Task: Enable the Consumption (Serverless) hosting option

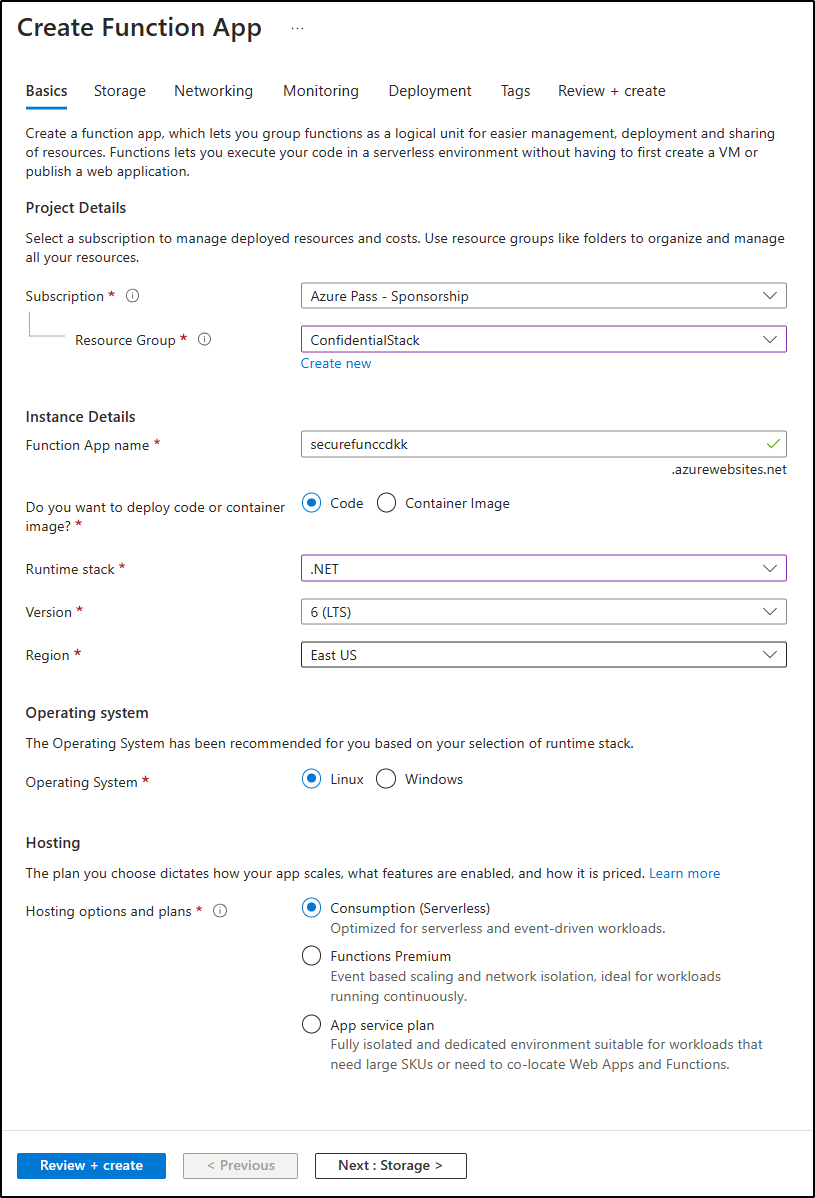Action: point(311,907)
